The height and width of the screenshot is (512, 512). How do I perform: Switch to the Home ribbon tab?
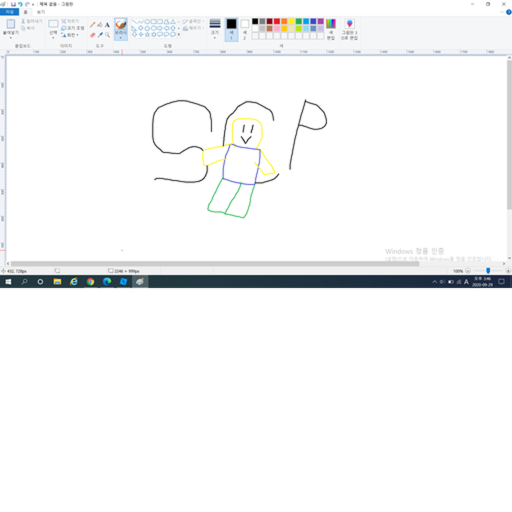pyautogui.click(x=25, y=12)
